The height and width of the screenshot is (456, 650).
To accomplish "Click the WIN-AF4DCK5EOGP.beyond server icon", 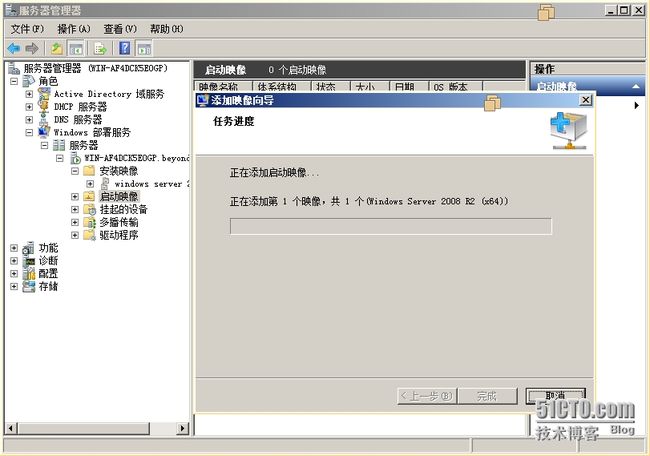I will click(x=75, y=158).
